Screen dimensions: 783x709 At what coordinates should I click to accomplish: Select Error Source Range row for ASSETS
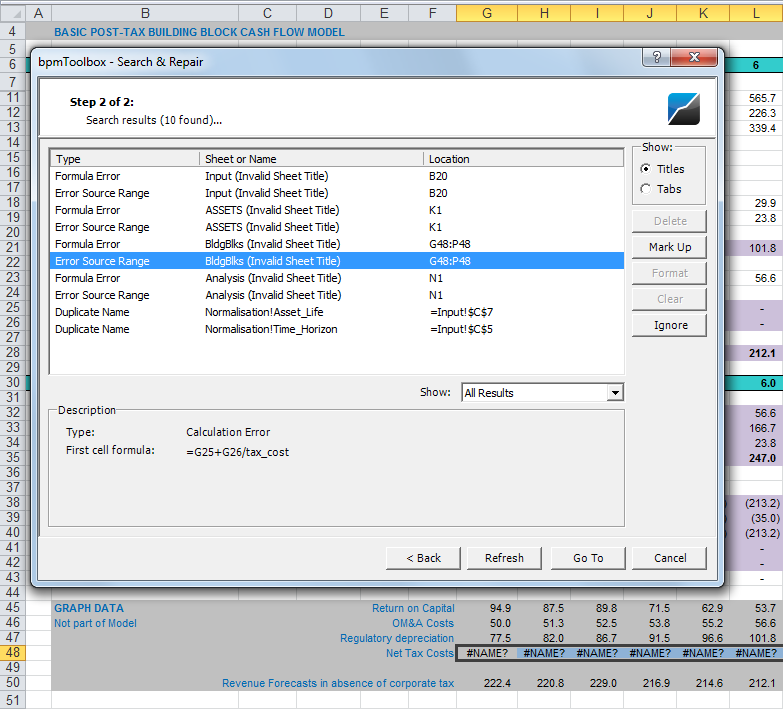tap(337, 227)
